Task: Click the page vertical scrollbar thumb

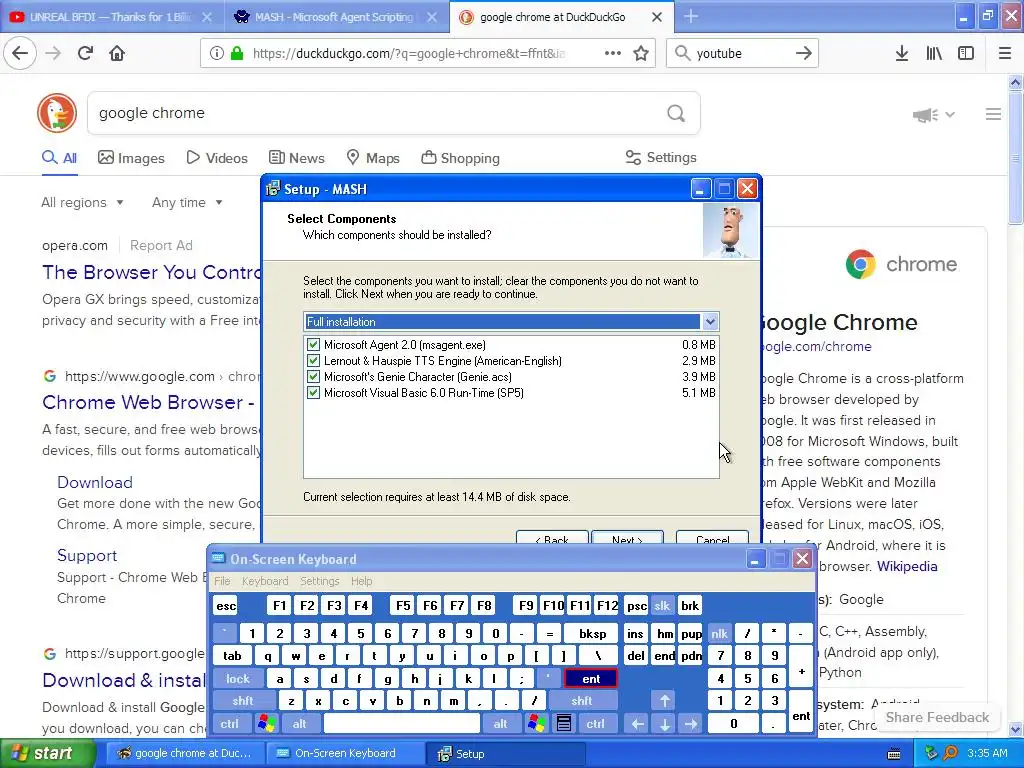Action: click(x=1015, y=159)
